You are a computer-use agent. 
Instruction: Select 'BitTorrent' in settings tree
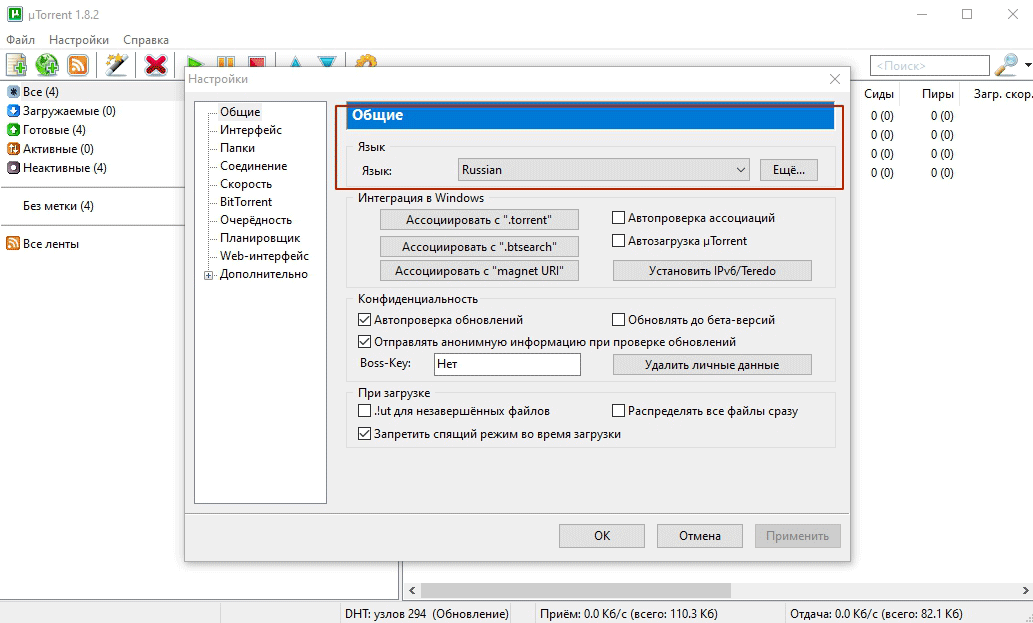(x=246, y=202)
